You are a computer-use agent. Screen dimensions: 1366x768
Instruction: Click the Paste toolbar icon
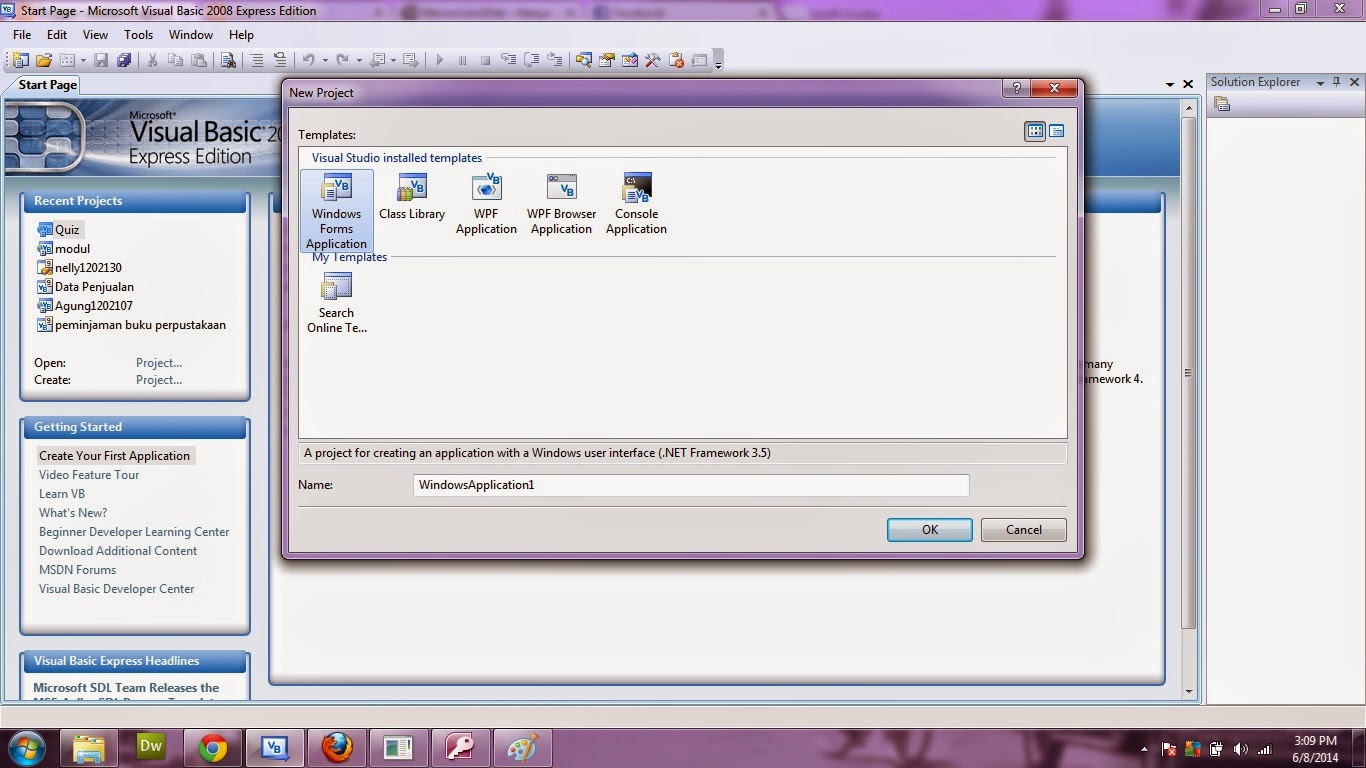tap(199, 60)
